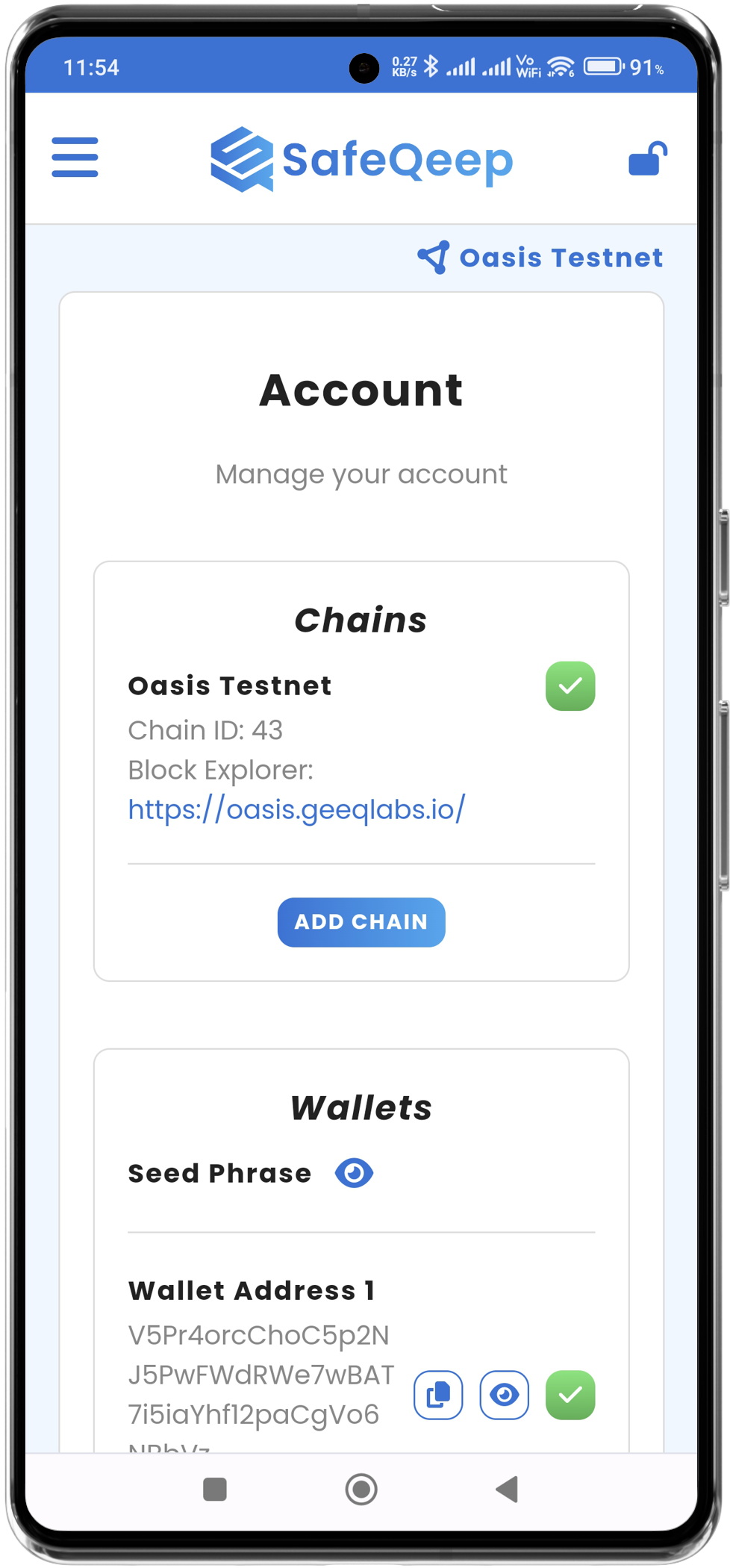Image resolution: width=730 pixels, height=1568 pixels.
Task: Tap the Wi-Fi status bar icon
Action: click(560, 67)
